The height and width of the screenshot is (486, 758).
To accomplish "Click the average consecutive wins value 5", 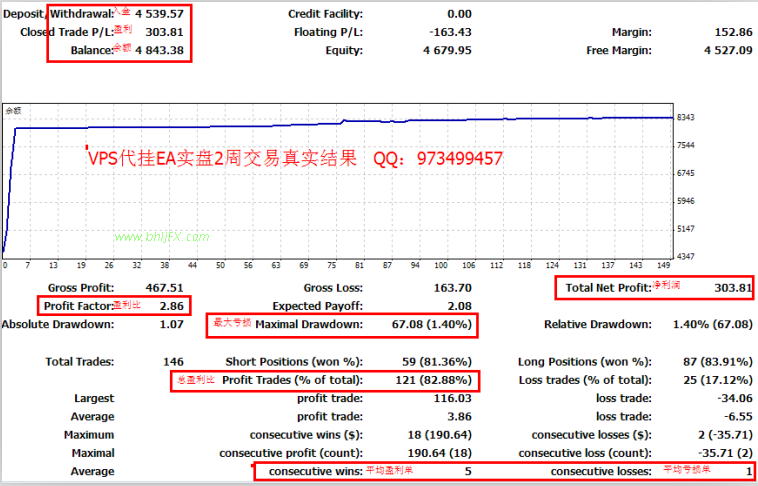I will [468, 471].
